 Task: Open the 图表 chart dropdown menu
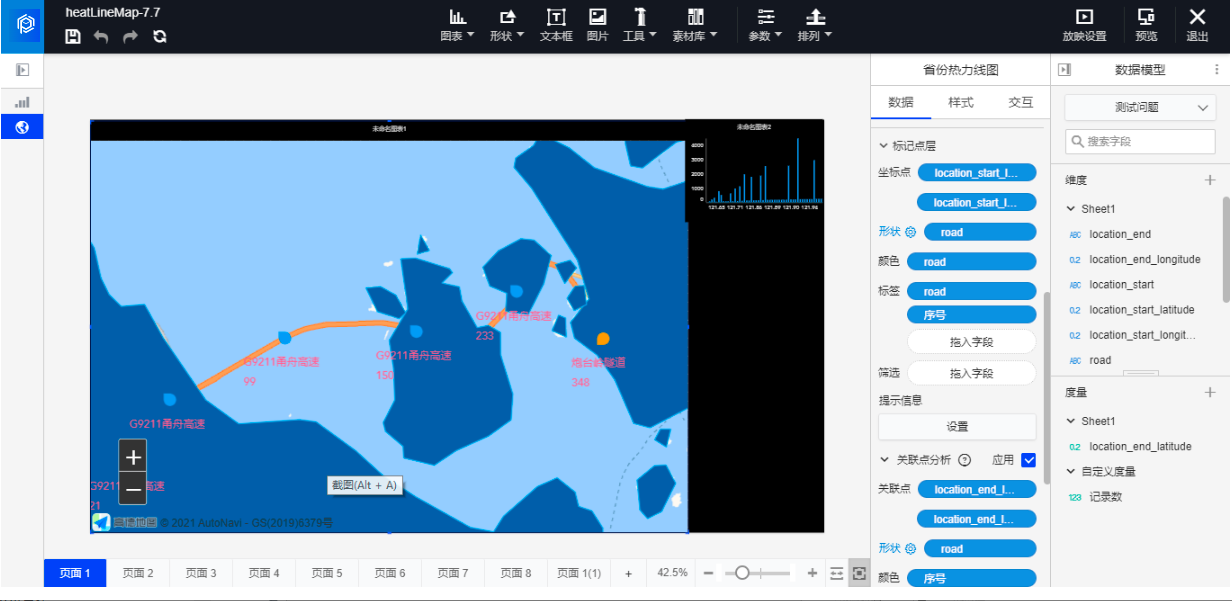[x=458, y=25]
